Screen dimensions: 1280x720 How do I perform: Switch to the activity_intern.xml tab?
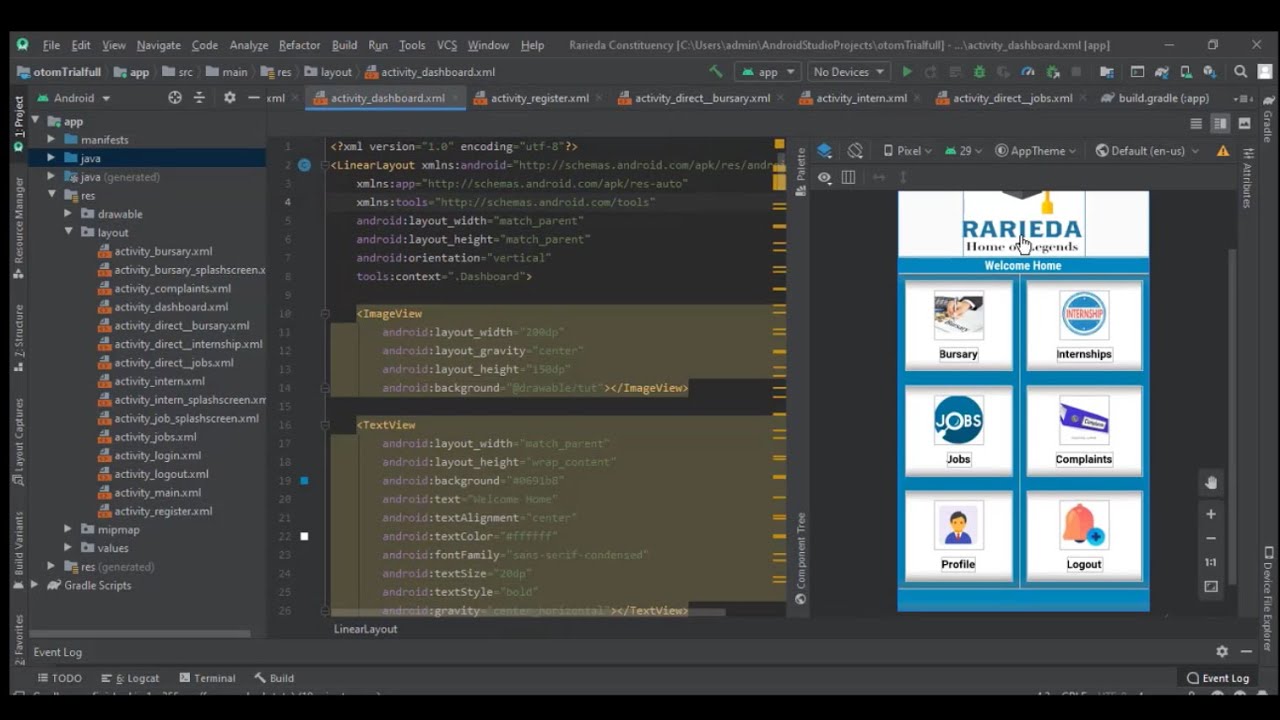[861, 98]
